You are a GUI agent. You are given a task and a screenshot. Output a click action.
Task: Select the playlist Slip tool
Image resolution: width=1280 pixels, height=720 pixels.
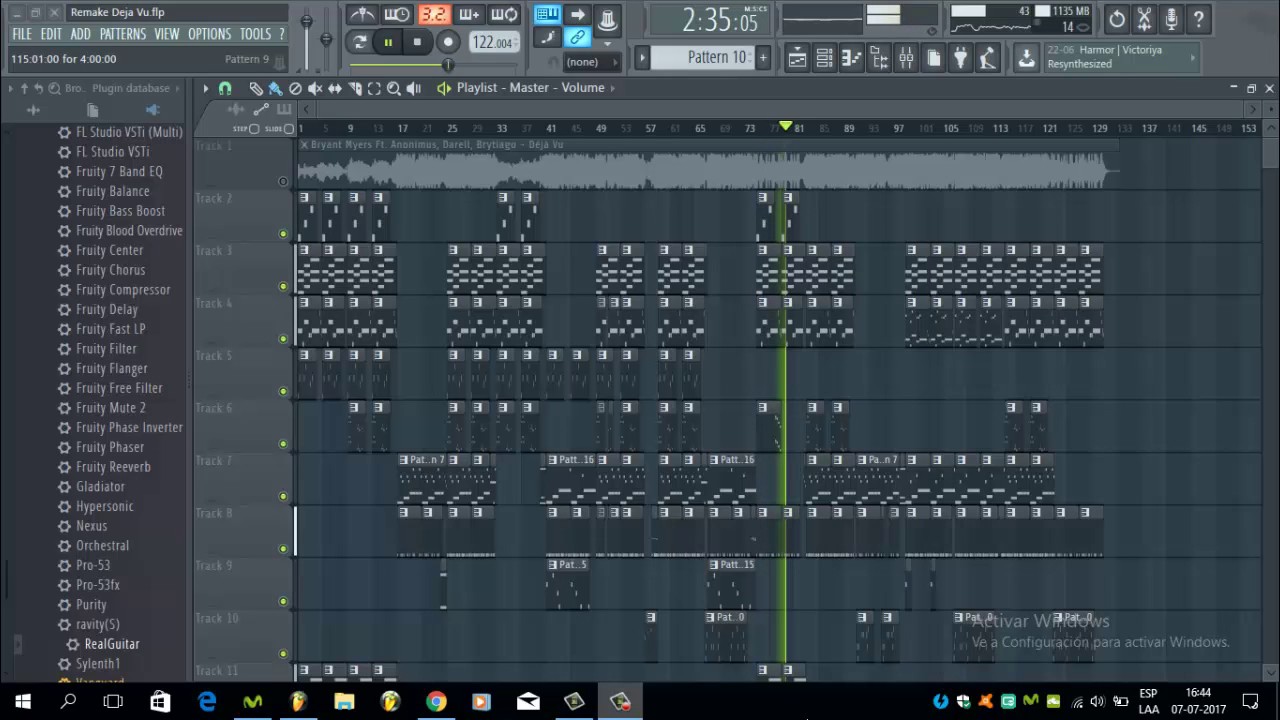pyautogui.click(x=335, y=88)
